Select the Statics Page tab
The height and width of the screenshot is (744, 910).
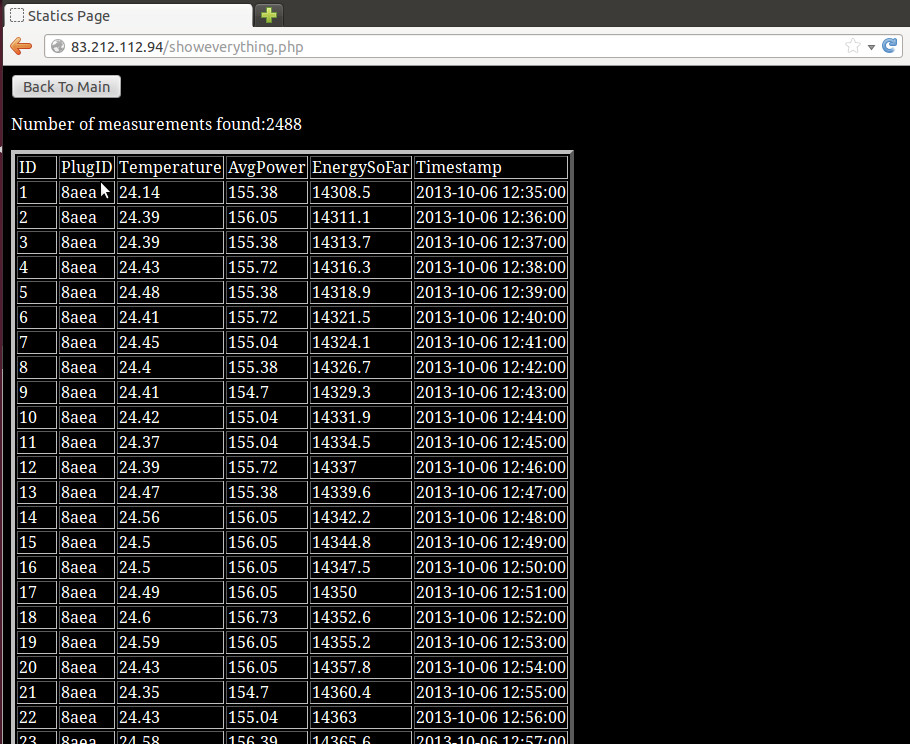tap(129, 16)
